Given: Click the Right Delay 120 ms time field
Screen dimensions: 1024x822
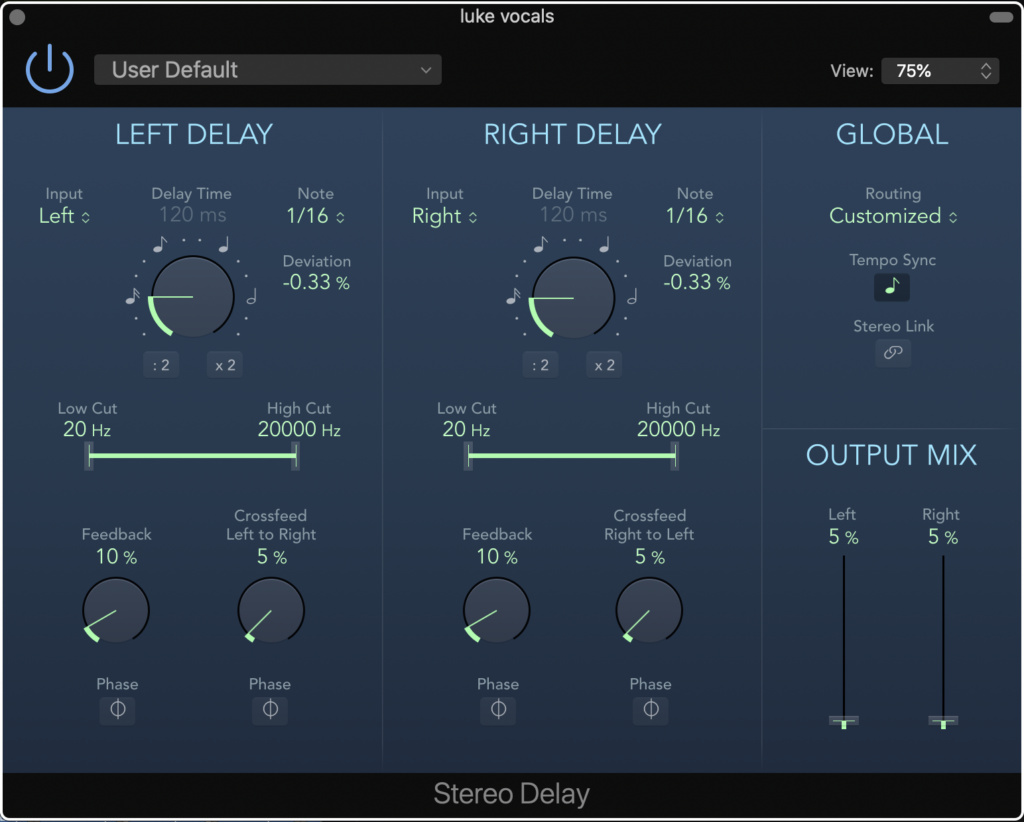Looking at the screenshot, I should tap(573, 215).
